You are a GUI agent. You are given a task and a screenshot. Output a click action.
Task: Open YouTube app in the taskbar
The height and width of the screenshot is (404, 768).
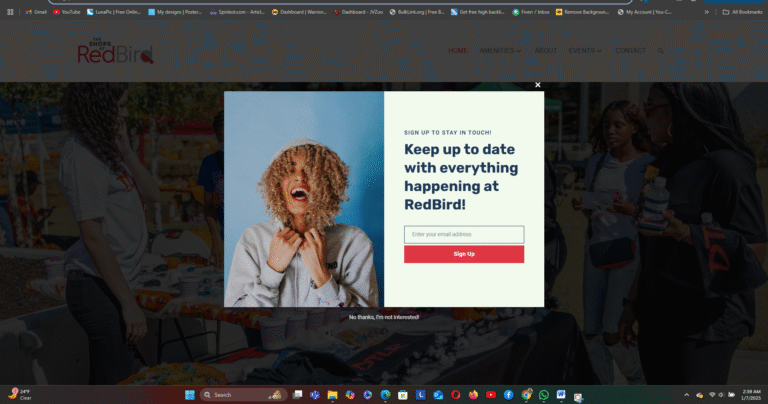491,395
